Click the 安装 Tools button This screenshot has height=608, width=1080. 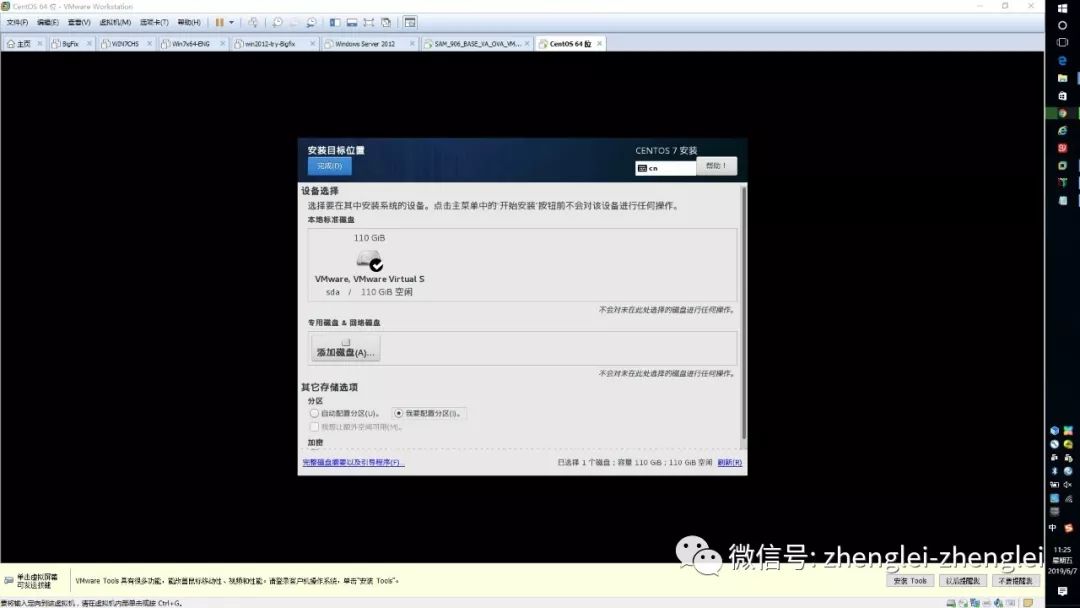click(909, 581)
